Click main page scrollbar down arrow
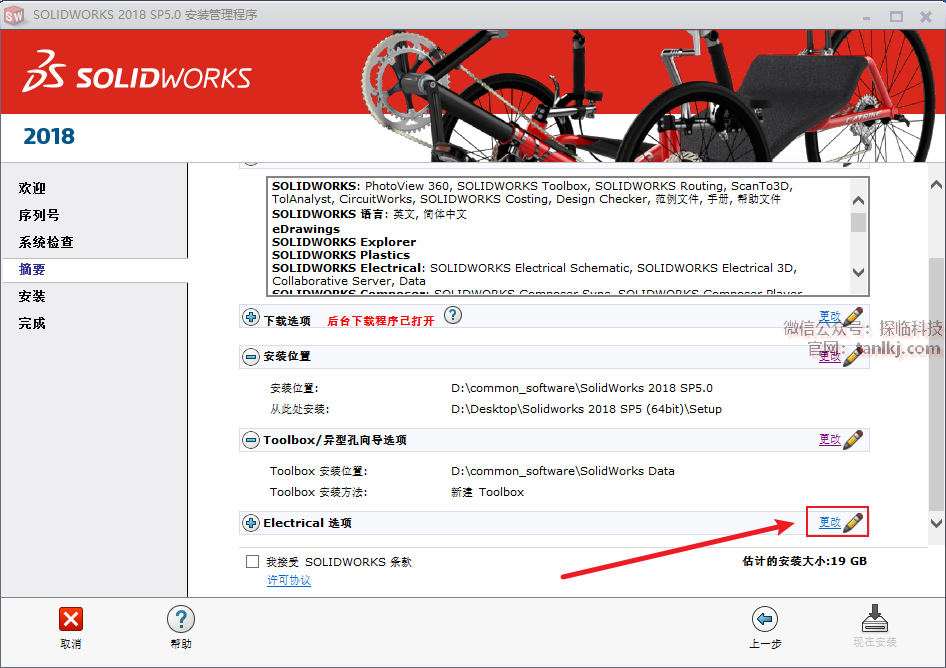The image size is (946, 668). point(936,523)
